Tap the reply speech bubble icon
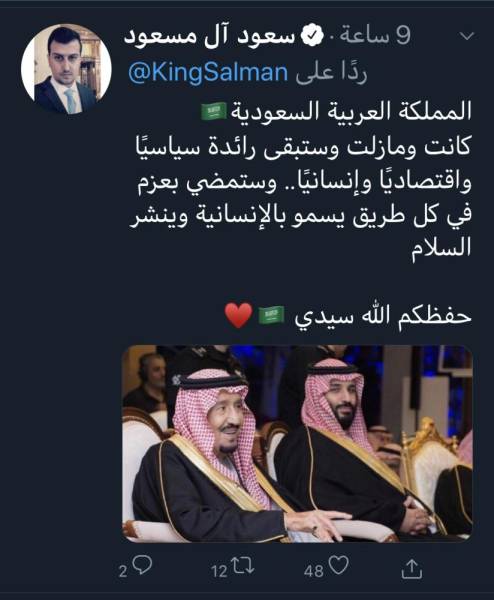 point(143,566)
